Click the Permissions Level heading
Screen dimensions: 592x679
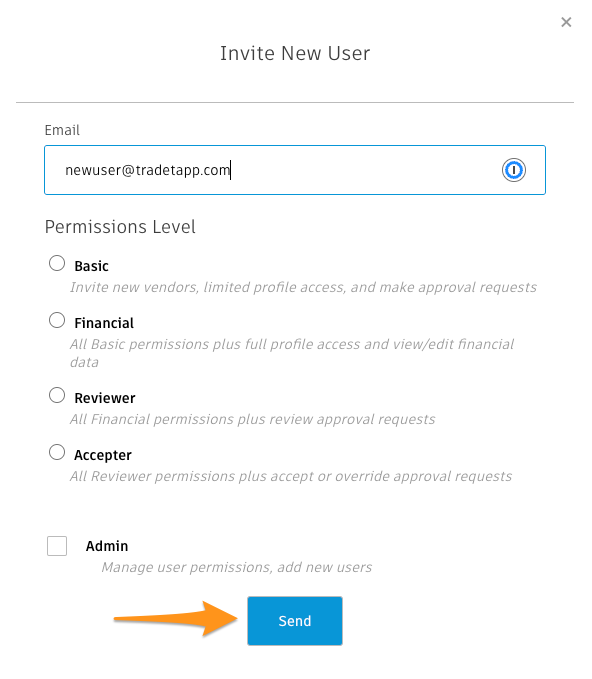(120, 227)
